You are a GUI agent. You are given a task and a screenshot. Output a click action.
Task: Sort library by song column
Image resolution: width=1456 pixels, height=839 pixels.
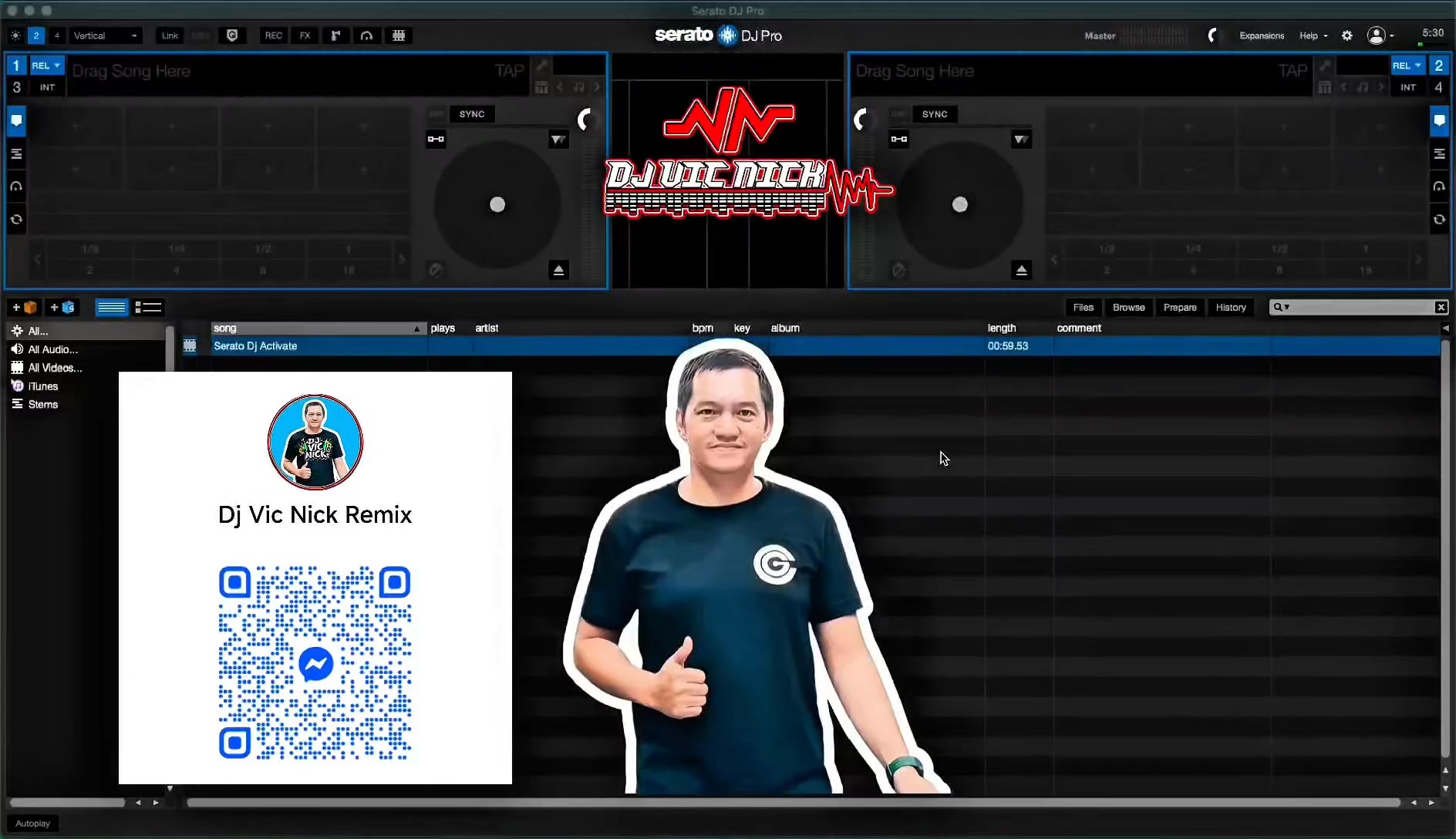(318, 328)
